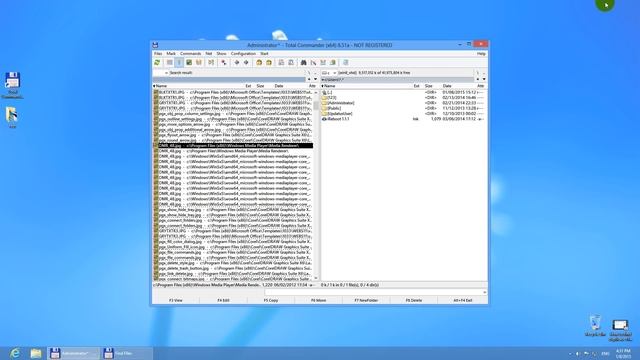Click into the command line input field

[x=373, y=292]
